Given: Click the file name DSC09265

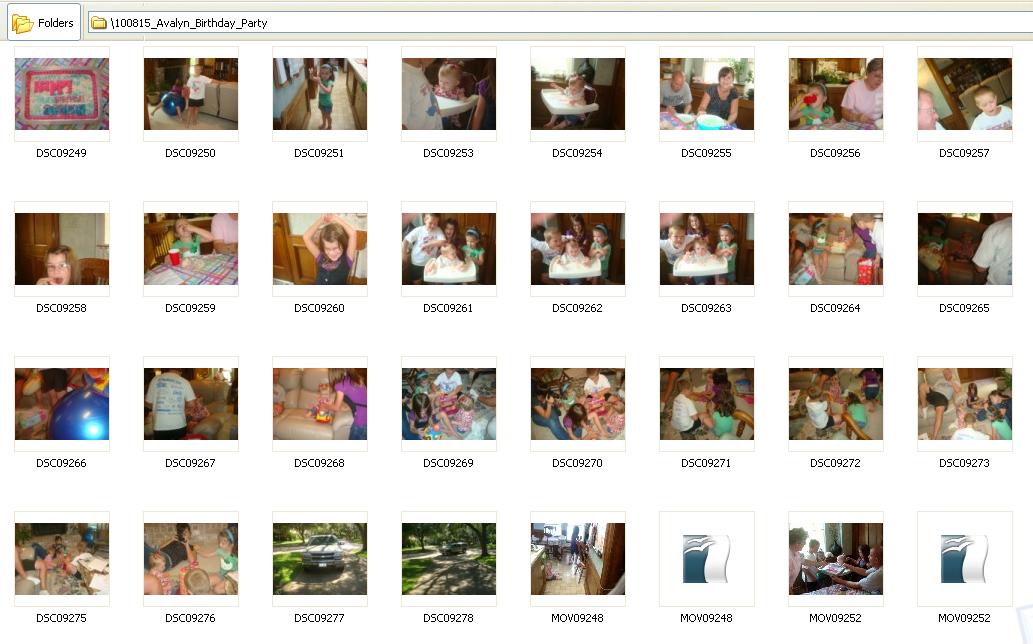Looking at the screenshot, I should click(x=964, y=308).
